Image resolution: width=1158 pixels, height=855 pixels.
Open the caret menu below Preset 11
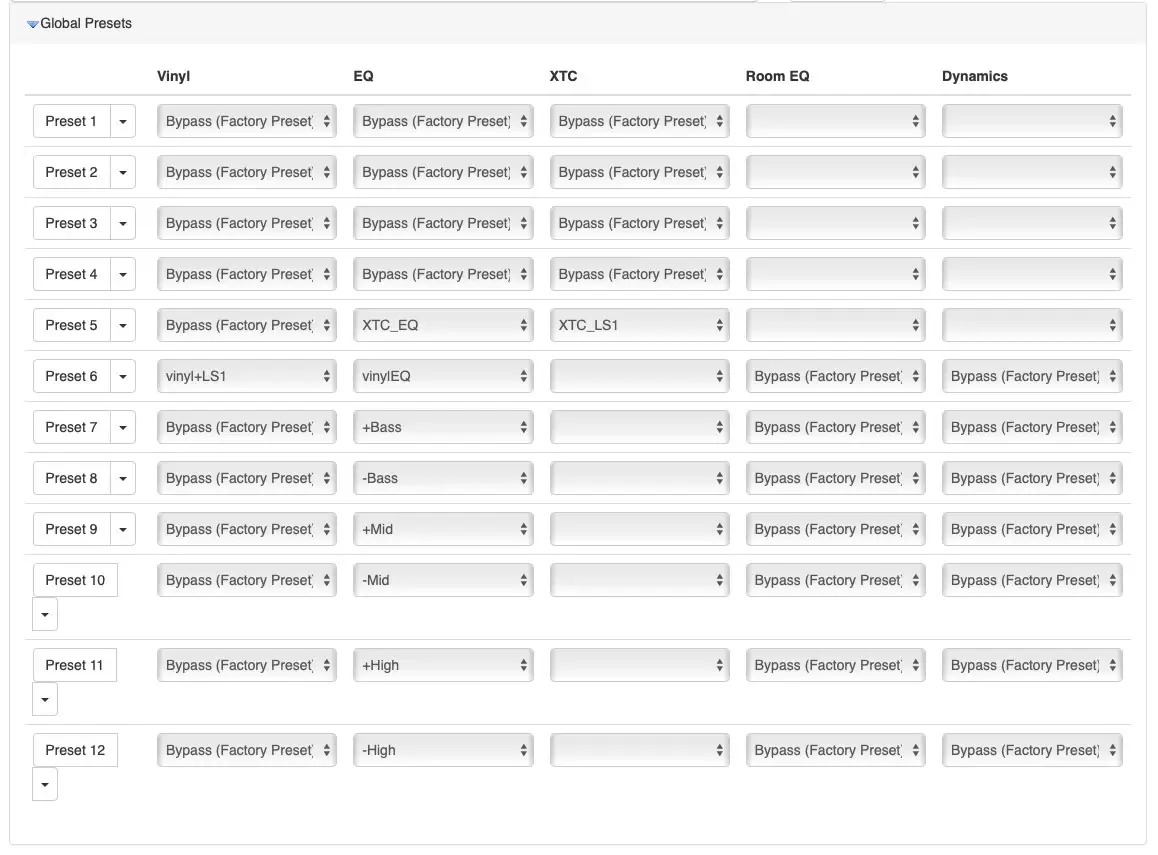click(45, 699)
